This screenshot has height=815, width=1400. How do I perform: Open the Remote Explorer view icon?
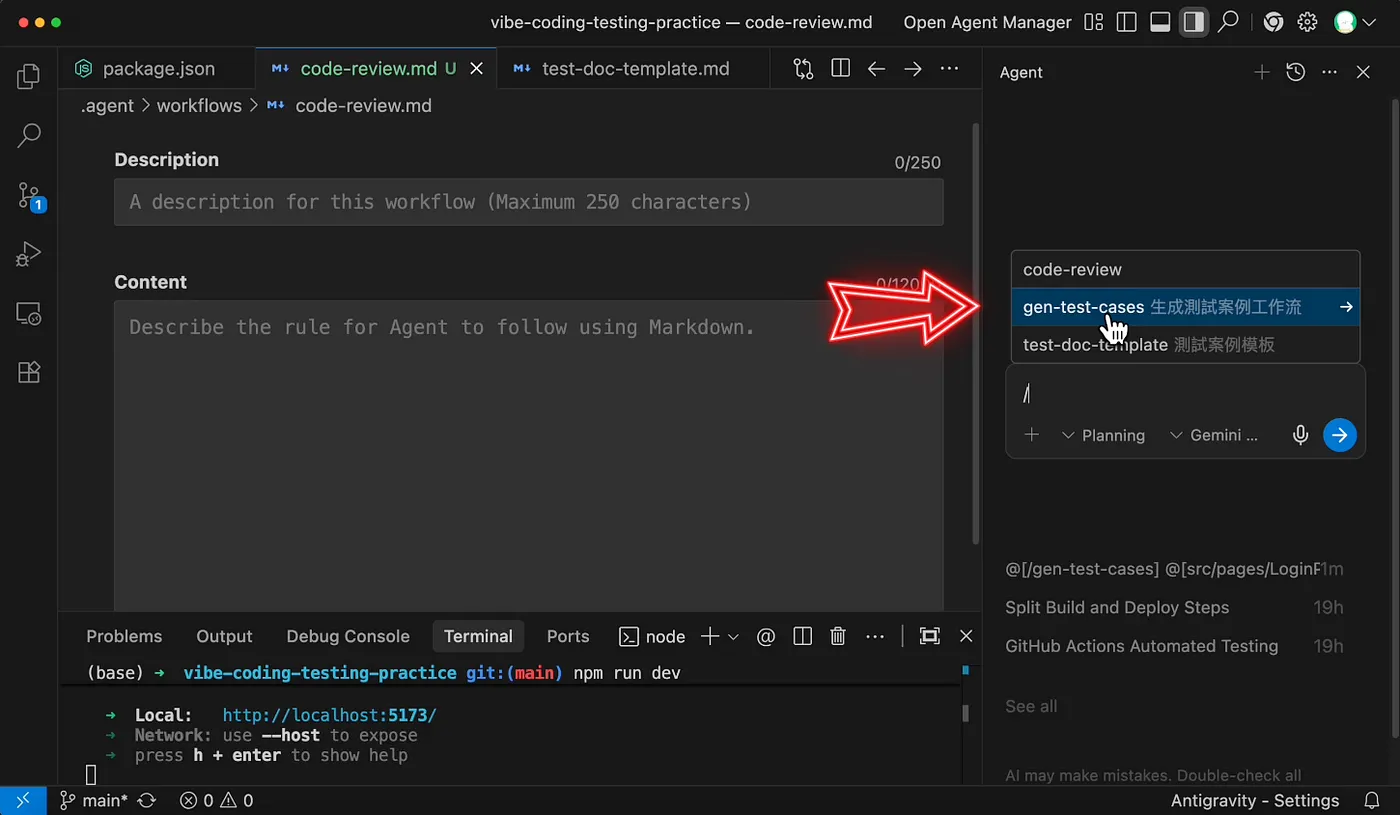(29, 313)
